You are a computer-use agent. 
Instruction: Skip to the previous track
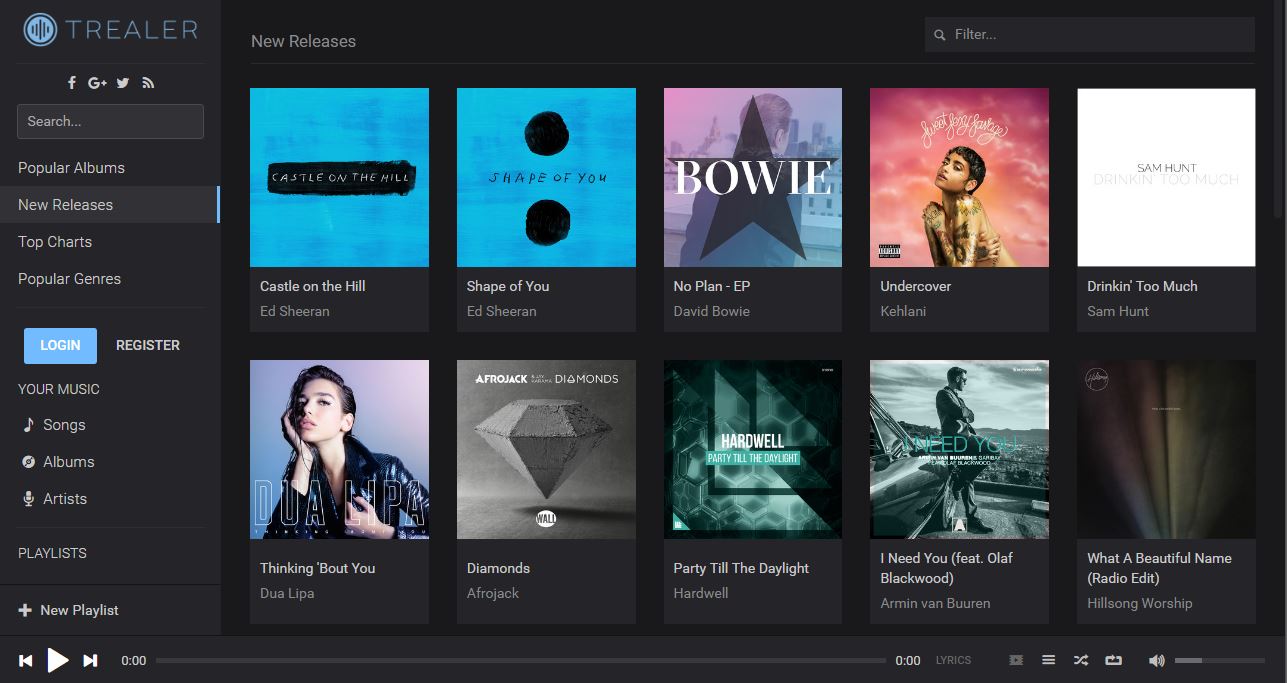(26, 660)
